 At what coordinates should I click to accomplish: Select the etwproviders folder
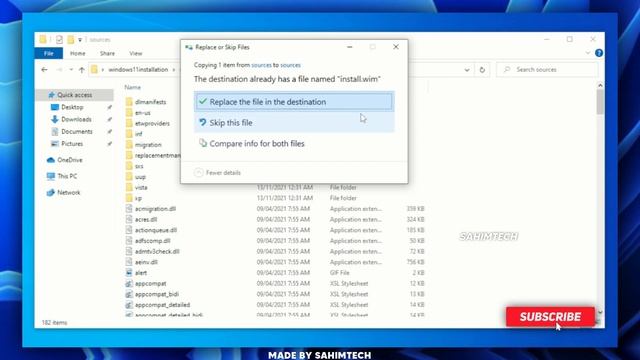pyautogui.click(x=152, y=123)
